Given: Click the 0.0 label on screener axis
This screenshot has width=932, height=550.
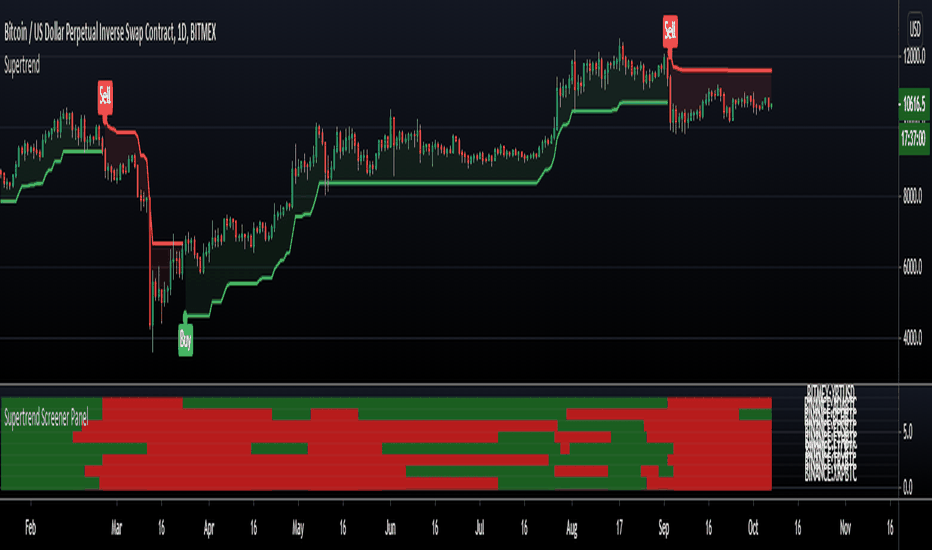Looking at the screenshot, I should click(908, 487).
